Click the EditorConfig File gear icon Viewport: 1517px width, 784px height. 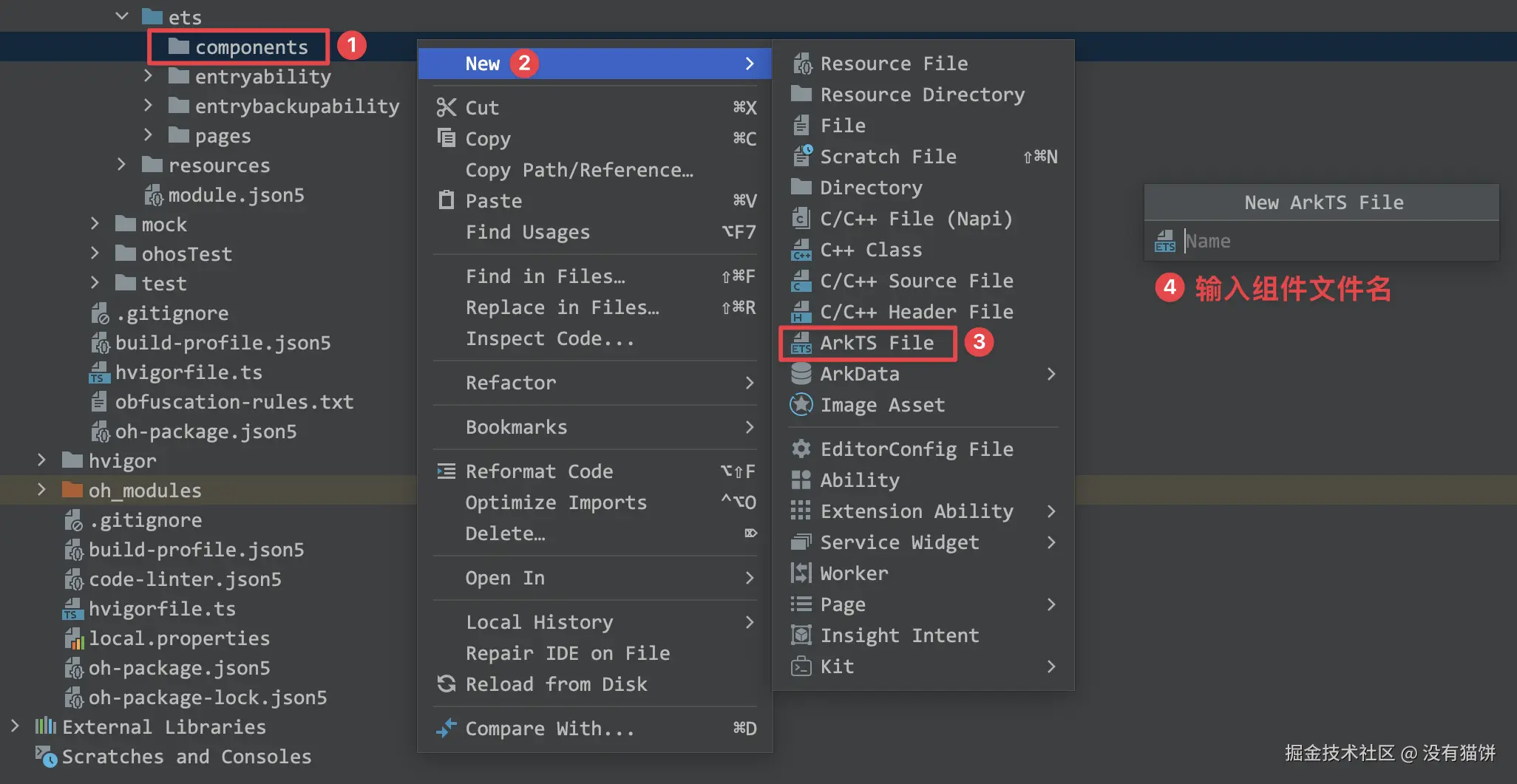[801, 449]
